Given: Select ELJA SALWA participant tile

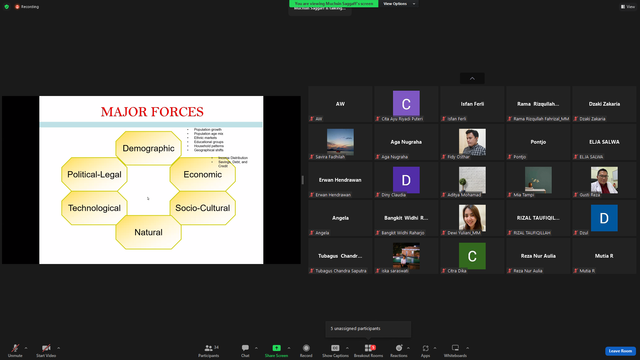Looking at the screenshot, I should pos(604,142).
